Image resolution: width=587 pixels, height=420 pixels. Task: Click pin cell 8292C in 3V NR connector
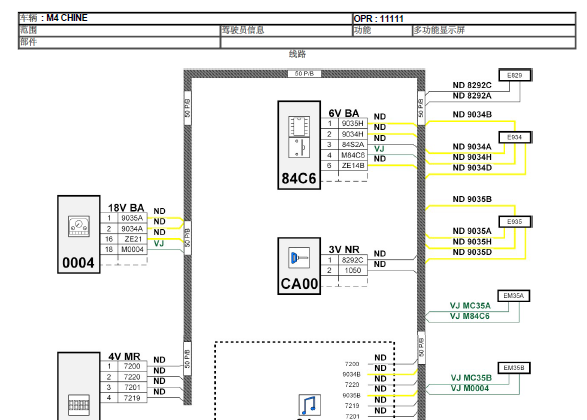(x=353, y=260)
